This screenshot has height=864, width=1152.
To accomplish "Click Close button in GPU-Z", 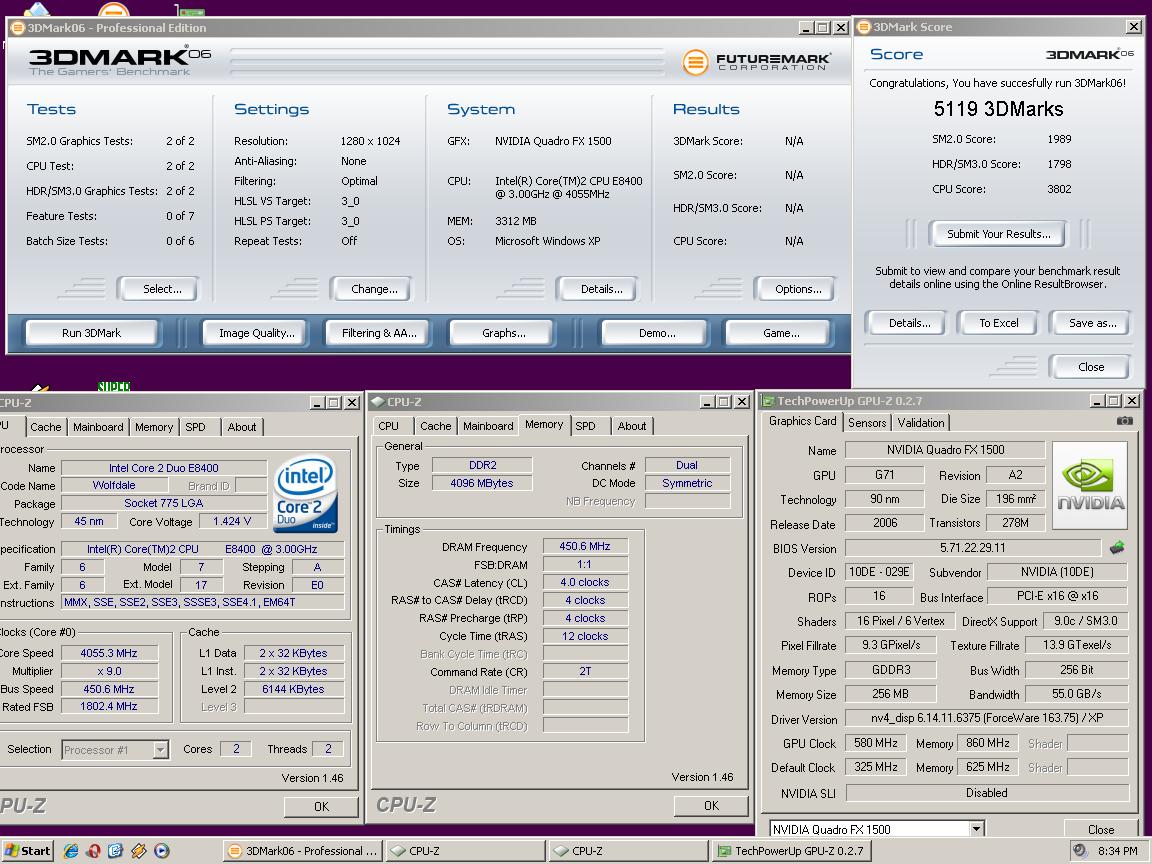I will tap(1101, 829).
